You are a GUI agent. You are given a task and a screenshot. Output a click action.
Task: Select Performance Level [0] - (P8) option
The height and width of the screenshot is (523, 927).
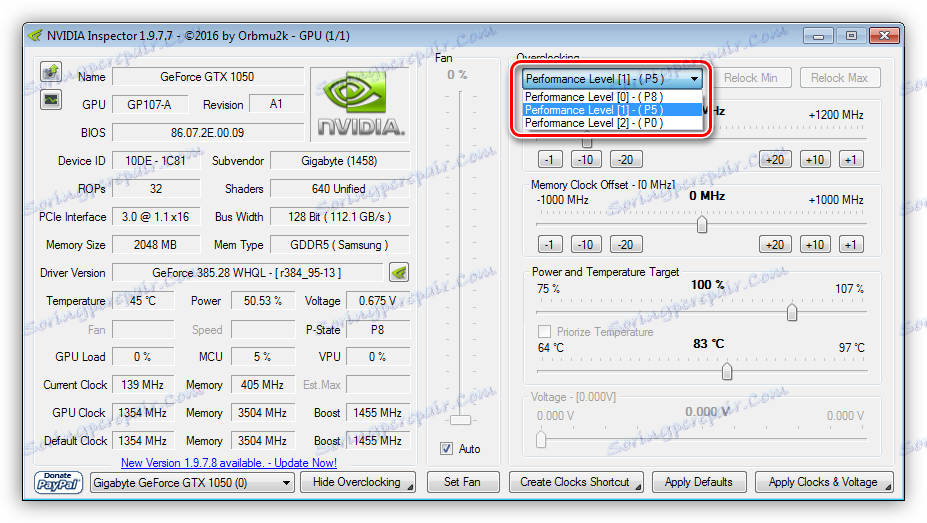coord(612,97)
